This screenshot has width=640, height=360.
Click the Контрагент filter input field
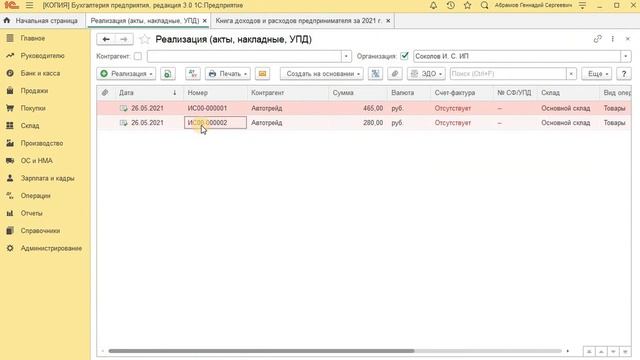click(x=244, y=56)
